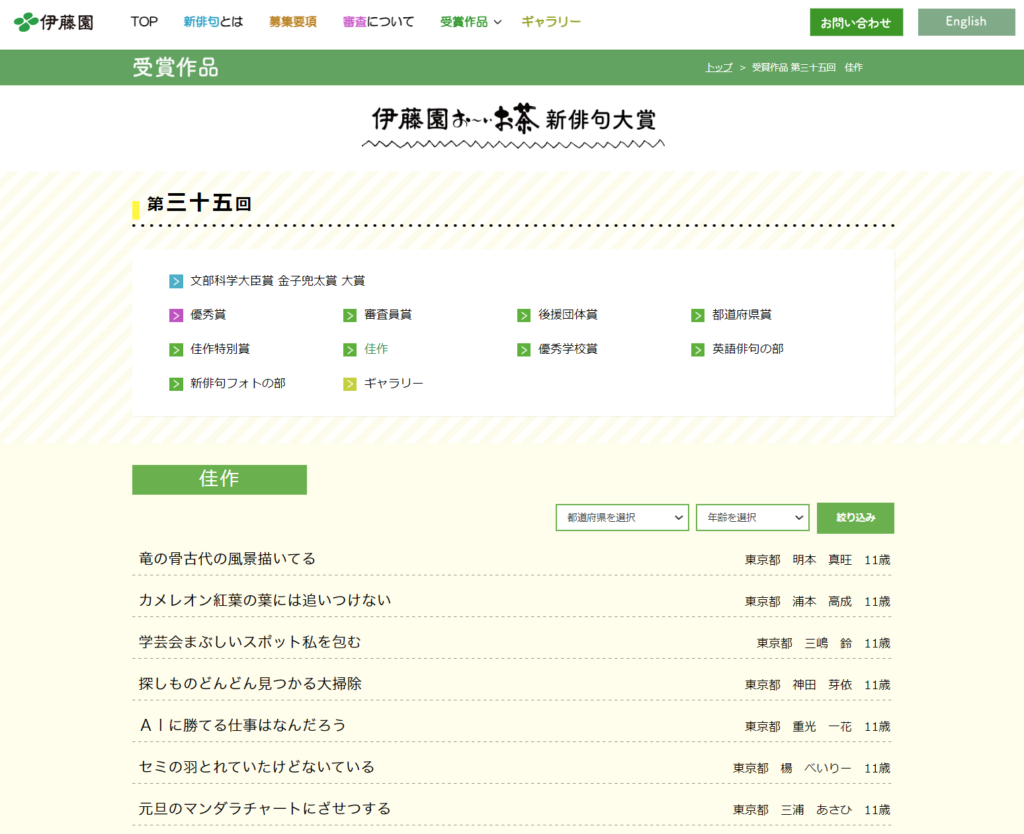Click the arrow icon beside 後援団体賞
The height and width of the screenshot is (834, 1024).
click(524, 315)
